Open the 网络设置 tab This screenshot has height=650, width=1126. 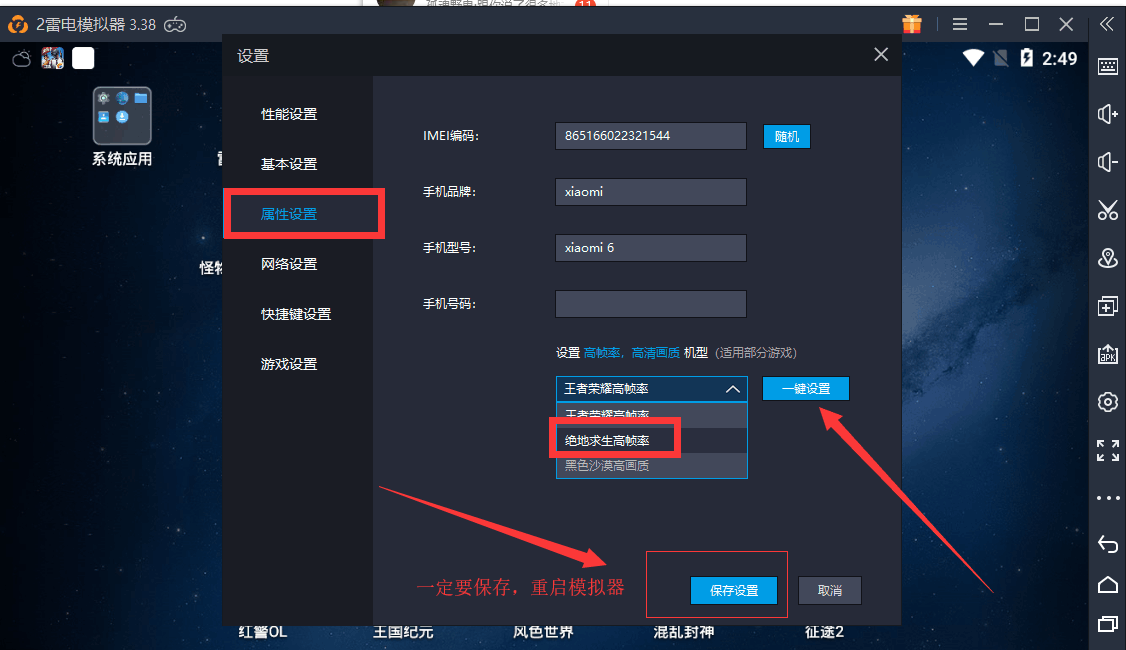coord(289,264)
